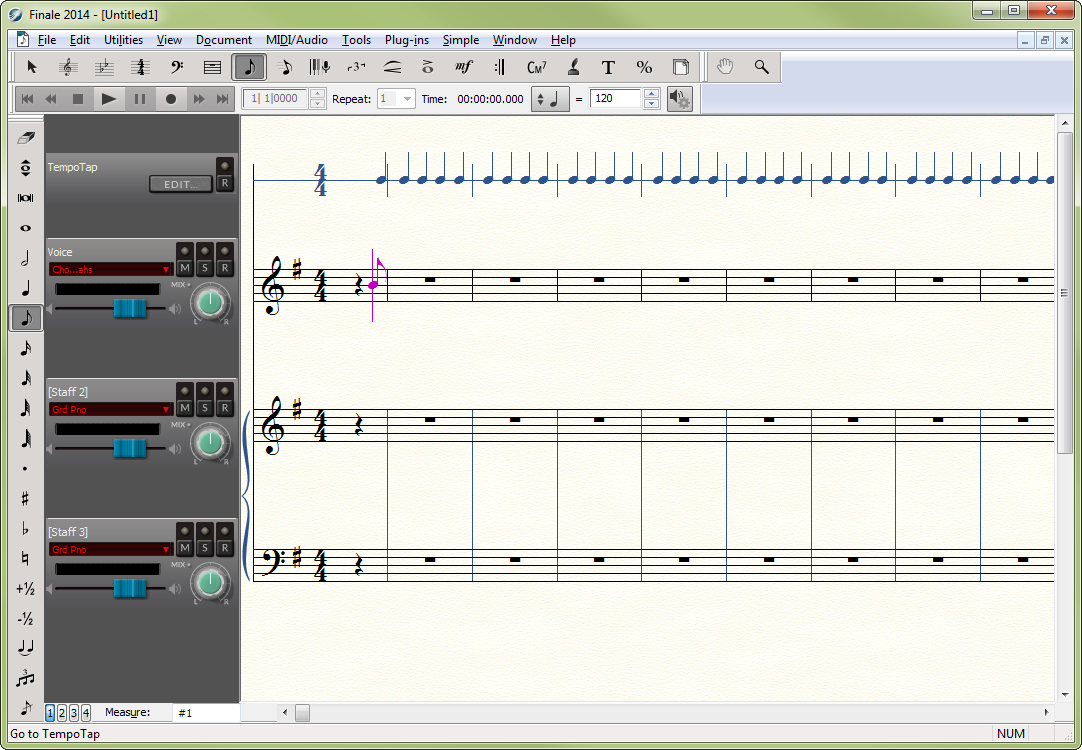Mute the Voice staff
The width and height of the screenshot is (1082, 750).
[x=184, y=268]
